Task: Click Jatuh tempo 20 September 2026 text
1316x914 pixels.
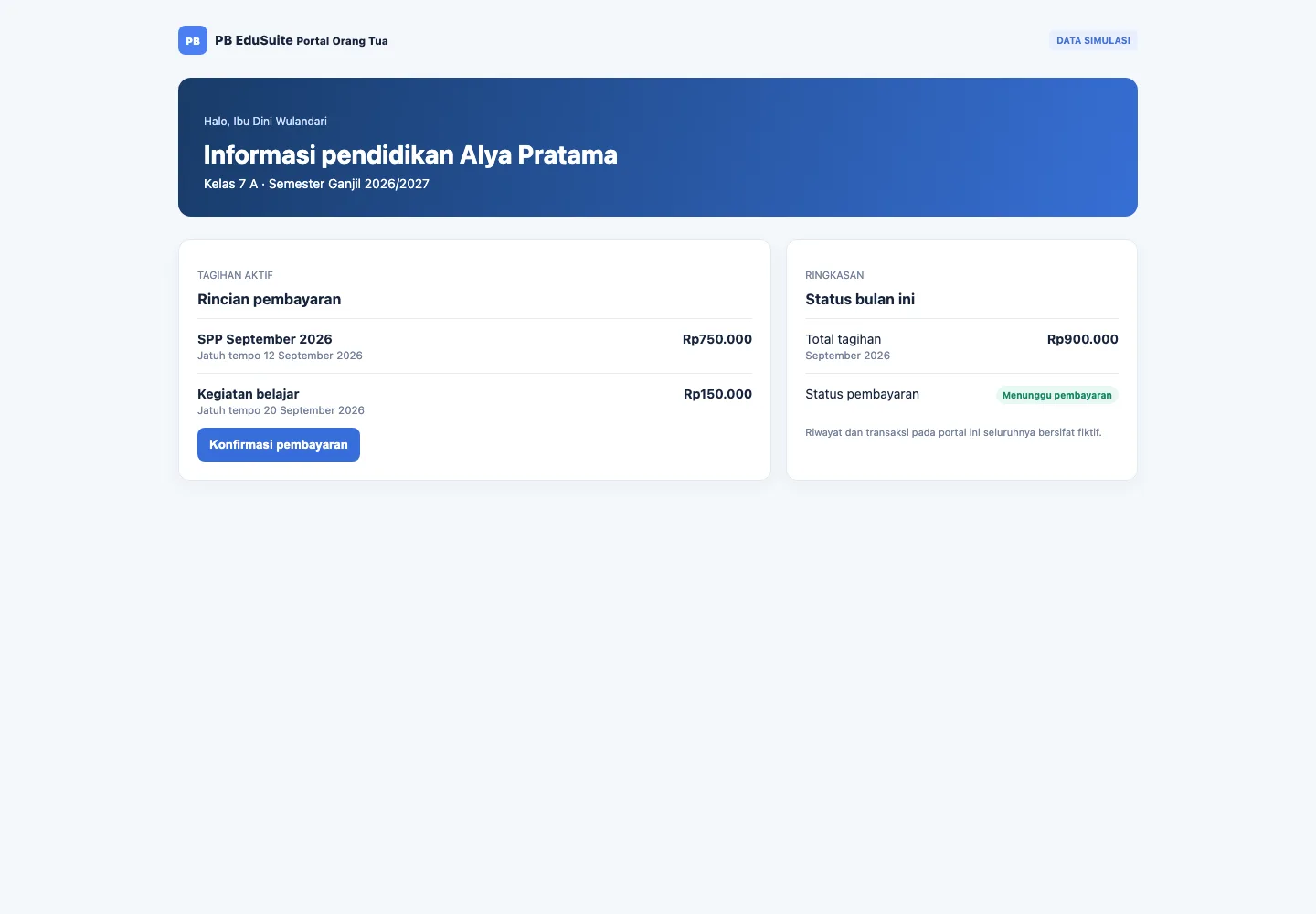Action: [281, 410]
